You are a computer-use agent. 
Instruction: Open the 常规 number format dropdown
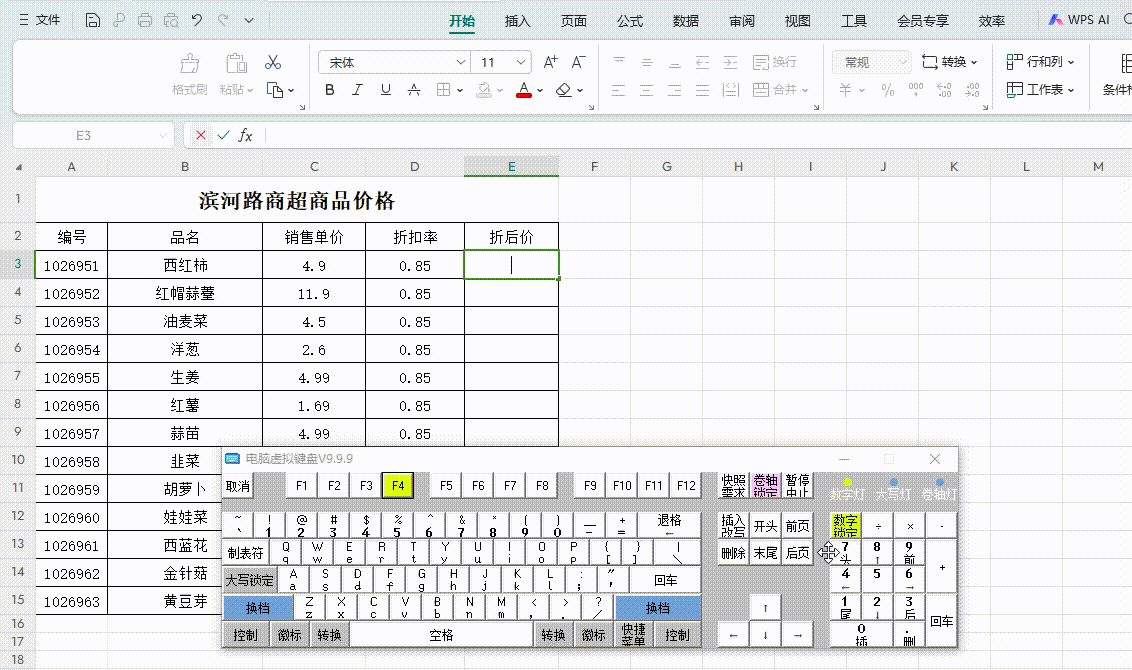tap(871, 63)
